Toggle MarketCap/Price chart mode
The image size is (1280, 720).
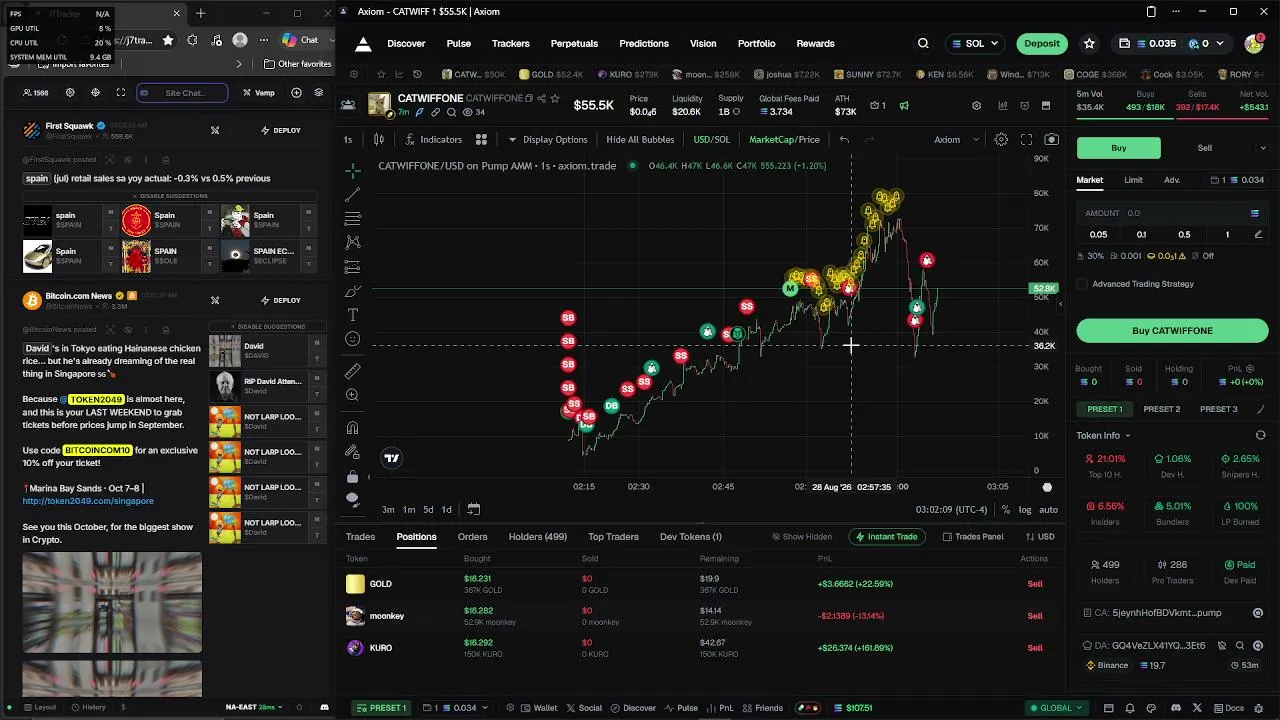784,140
